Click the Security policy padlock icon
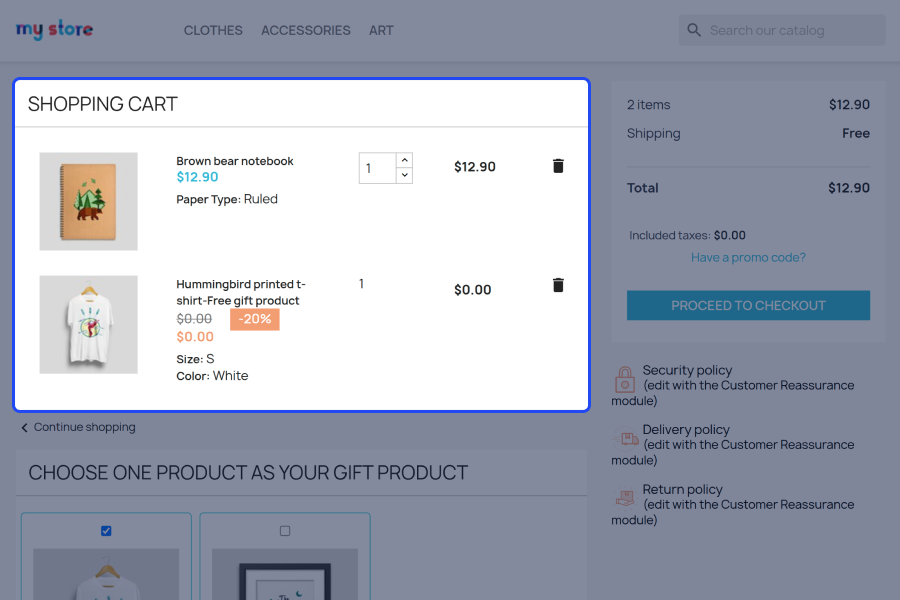 625,380
